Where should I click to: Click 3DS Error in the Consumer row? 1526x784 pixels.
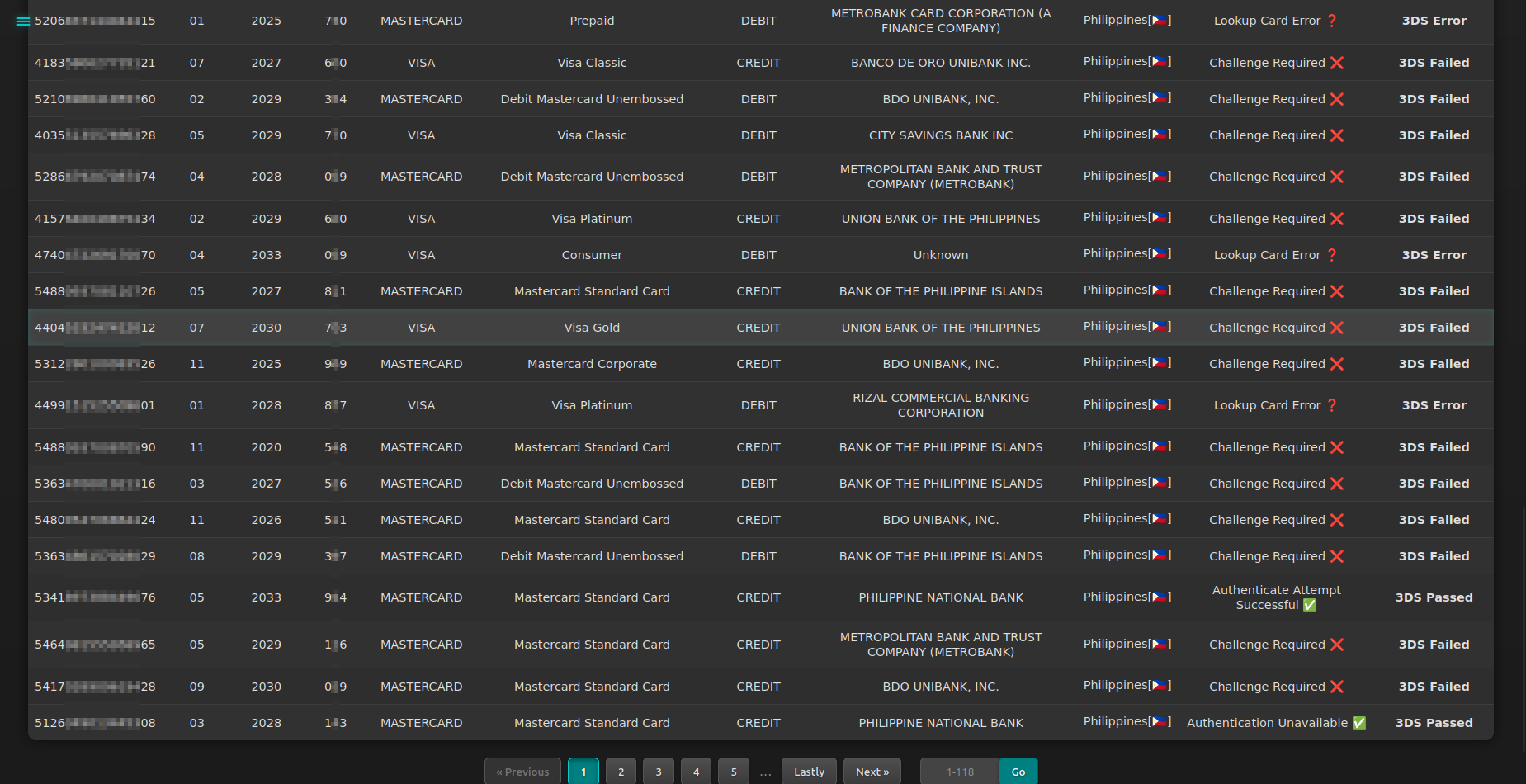tap(1434, 255)
